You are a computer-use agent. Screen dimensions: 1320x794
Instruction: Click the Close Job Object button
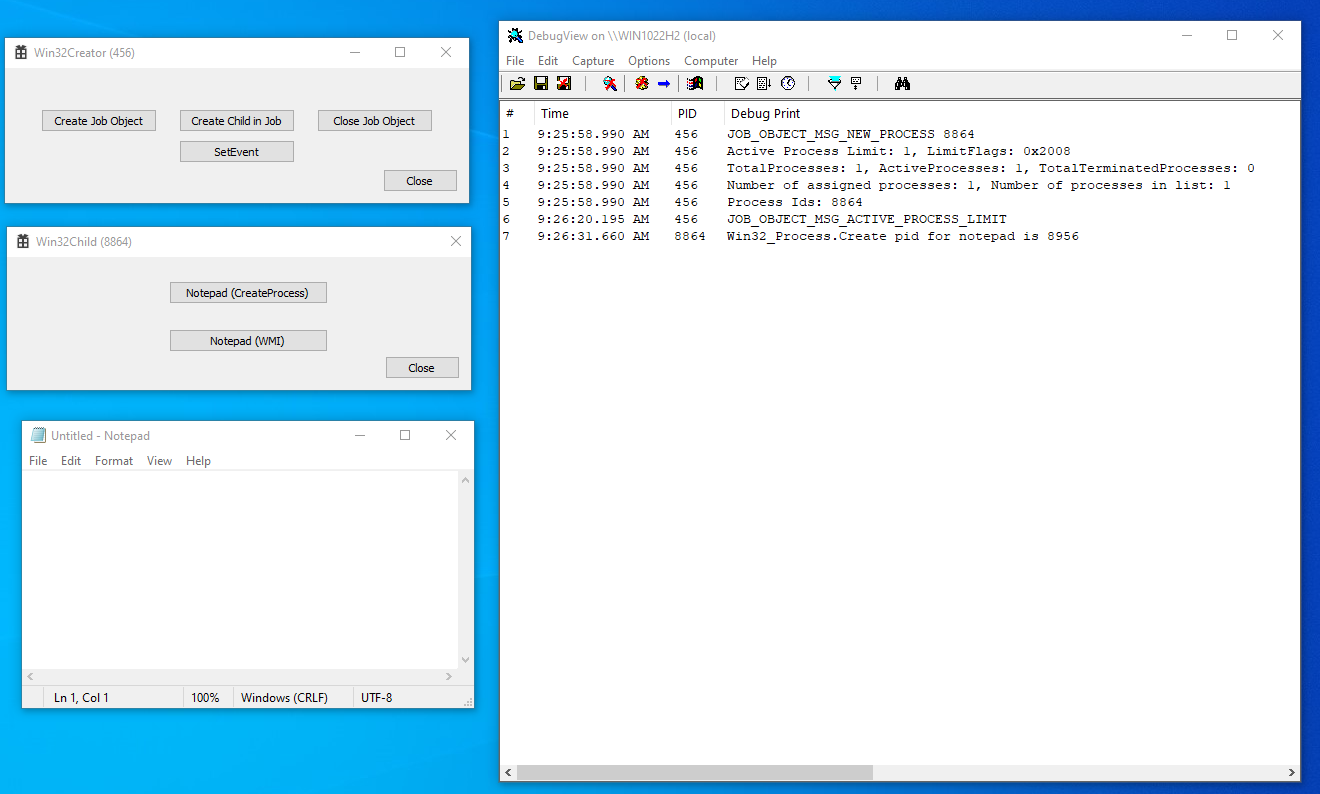tap(375, 121)
